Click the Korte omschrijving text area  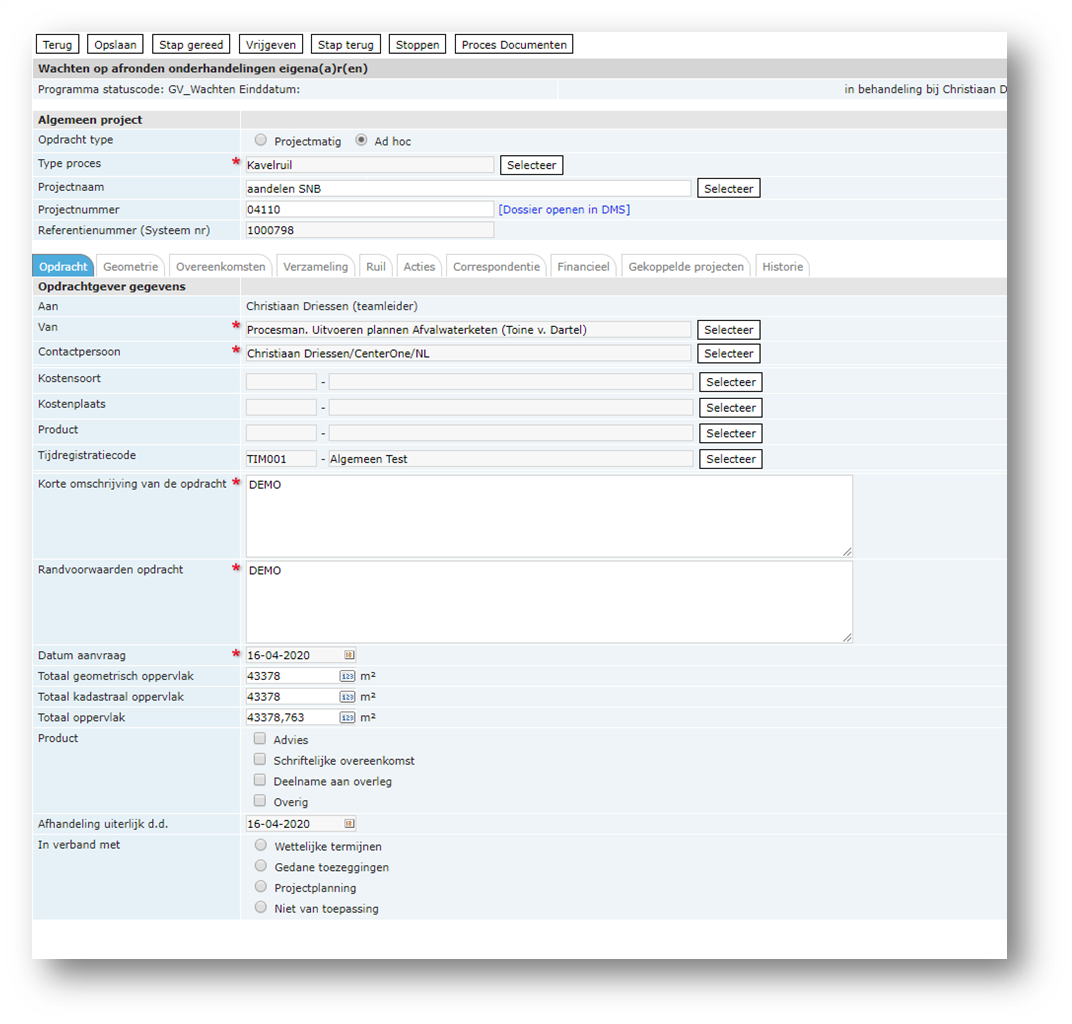pyautogui.click(x=549, y=516)
